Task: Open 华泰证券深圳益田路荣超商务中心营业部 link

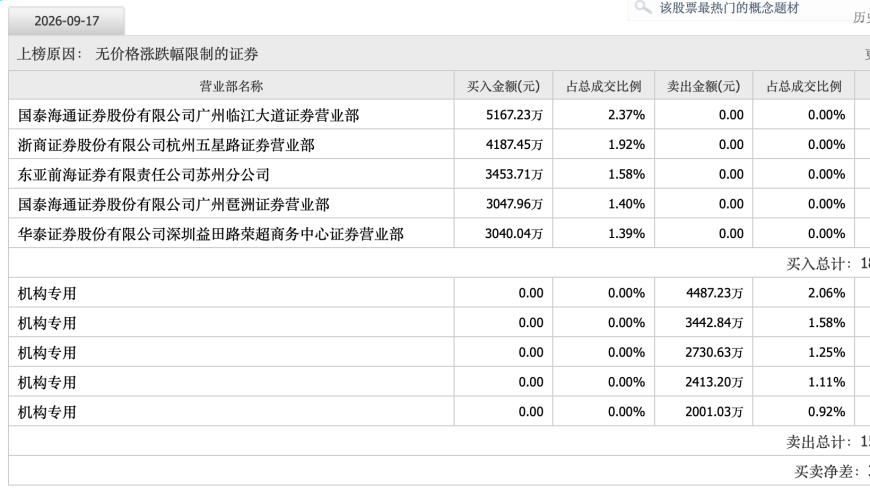Action: click(211, 234)
